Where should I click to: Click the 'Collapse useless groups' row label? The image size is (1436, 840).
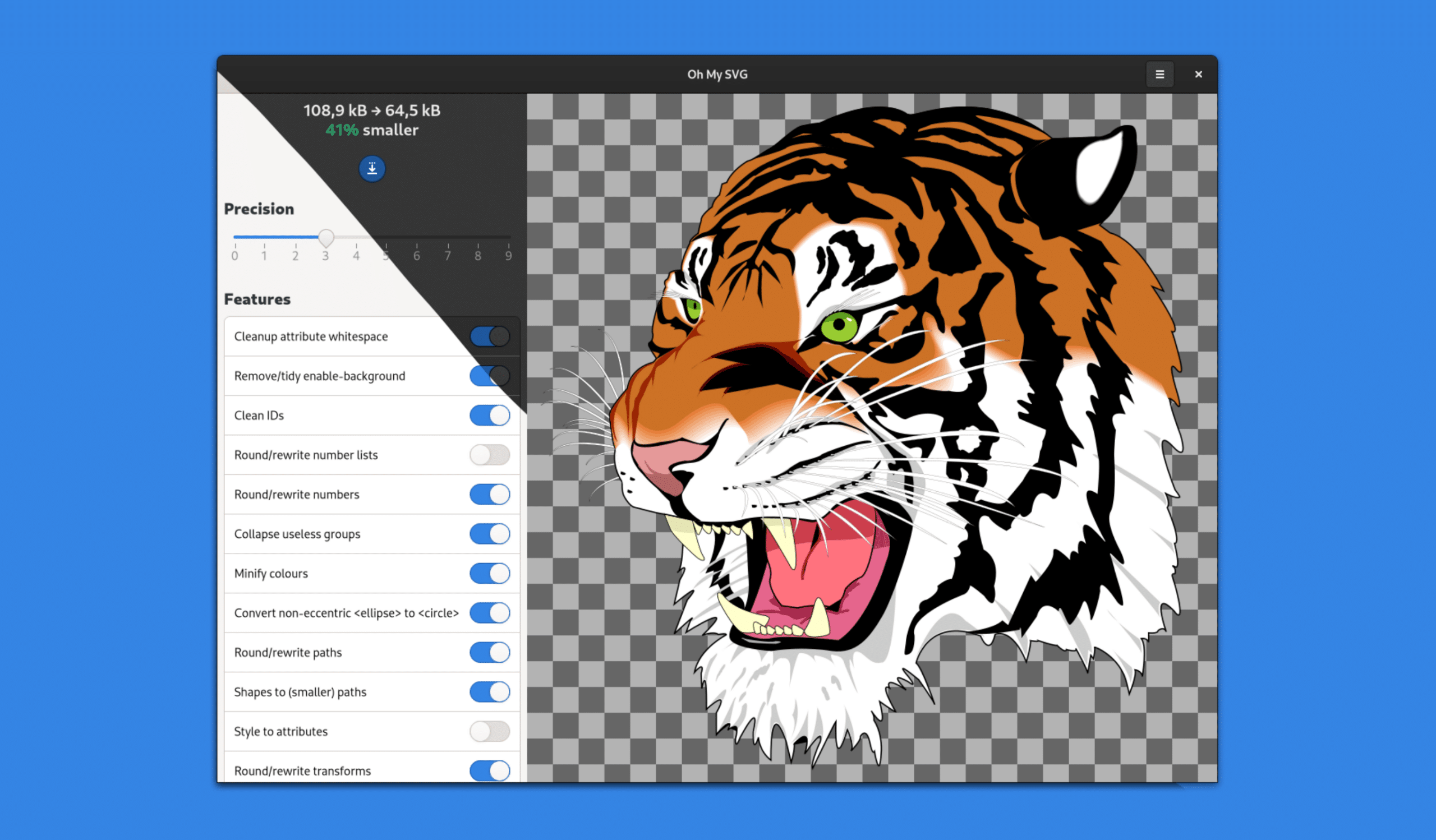(x=297, y=534)
